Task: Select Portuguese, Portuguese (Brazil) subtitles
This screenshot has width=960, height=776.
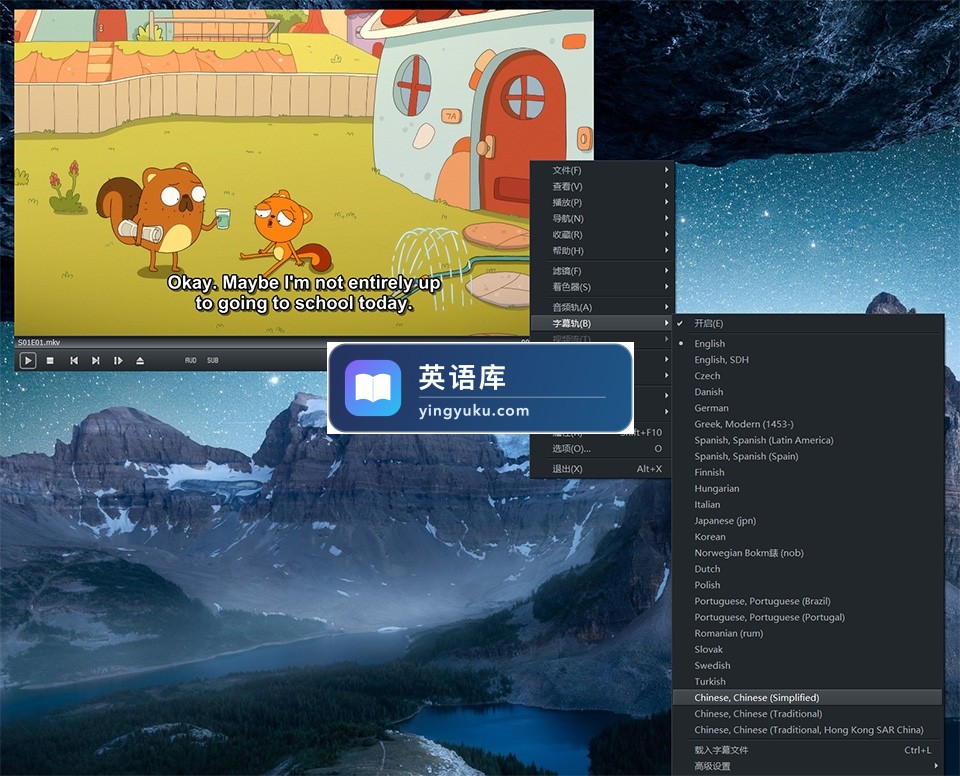Action: click(x=808, y=601)
